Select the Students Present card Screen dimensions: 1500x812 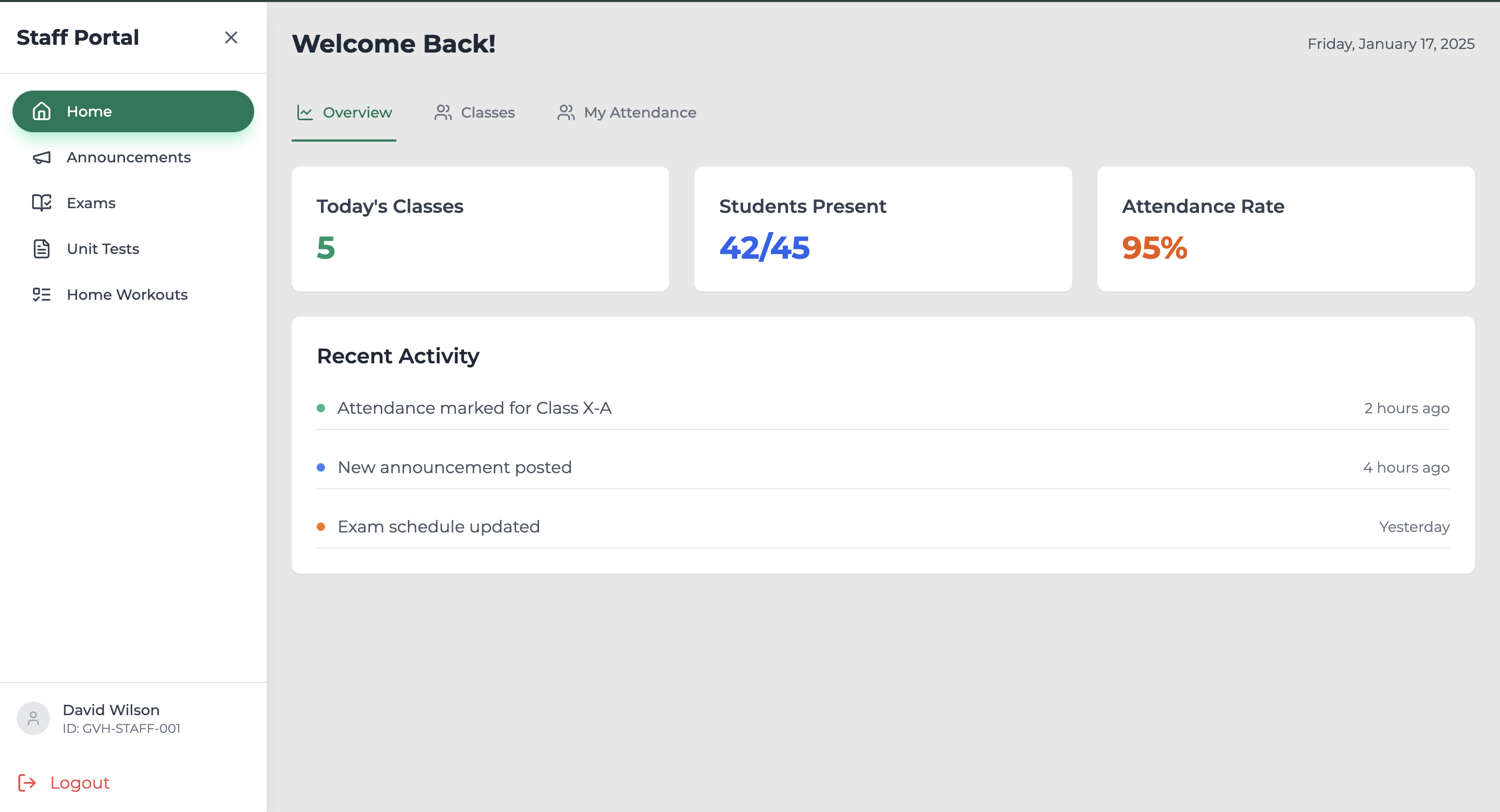click(x=882, y=229)
